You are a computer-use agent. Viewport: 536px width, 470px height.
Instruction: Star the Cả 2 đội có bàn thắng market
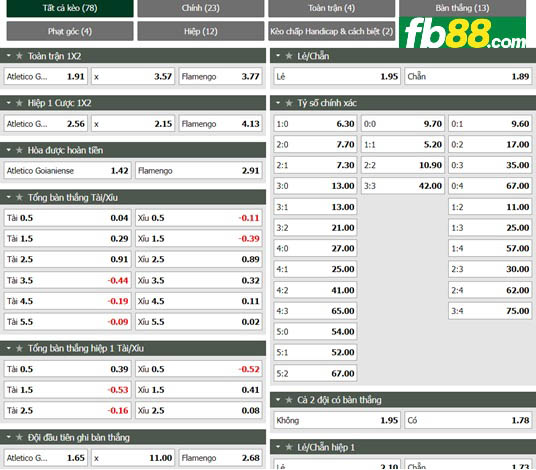tap(289, 400)
